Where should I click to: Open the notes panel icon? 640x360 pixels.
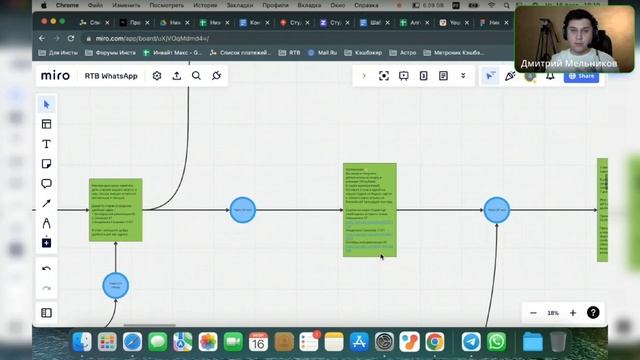[x=443, y=76]
